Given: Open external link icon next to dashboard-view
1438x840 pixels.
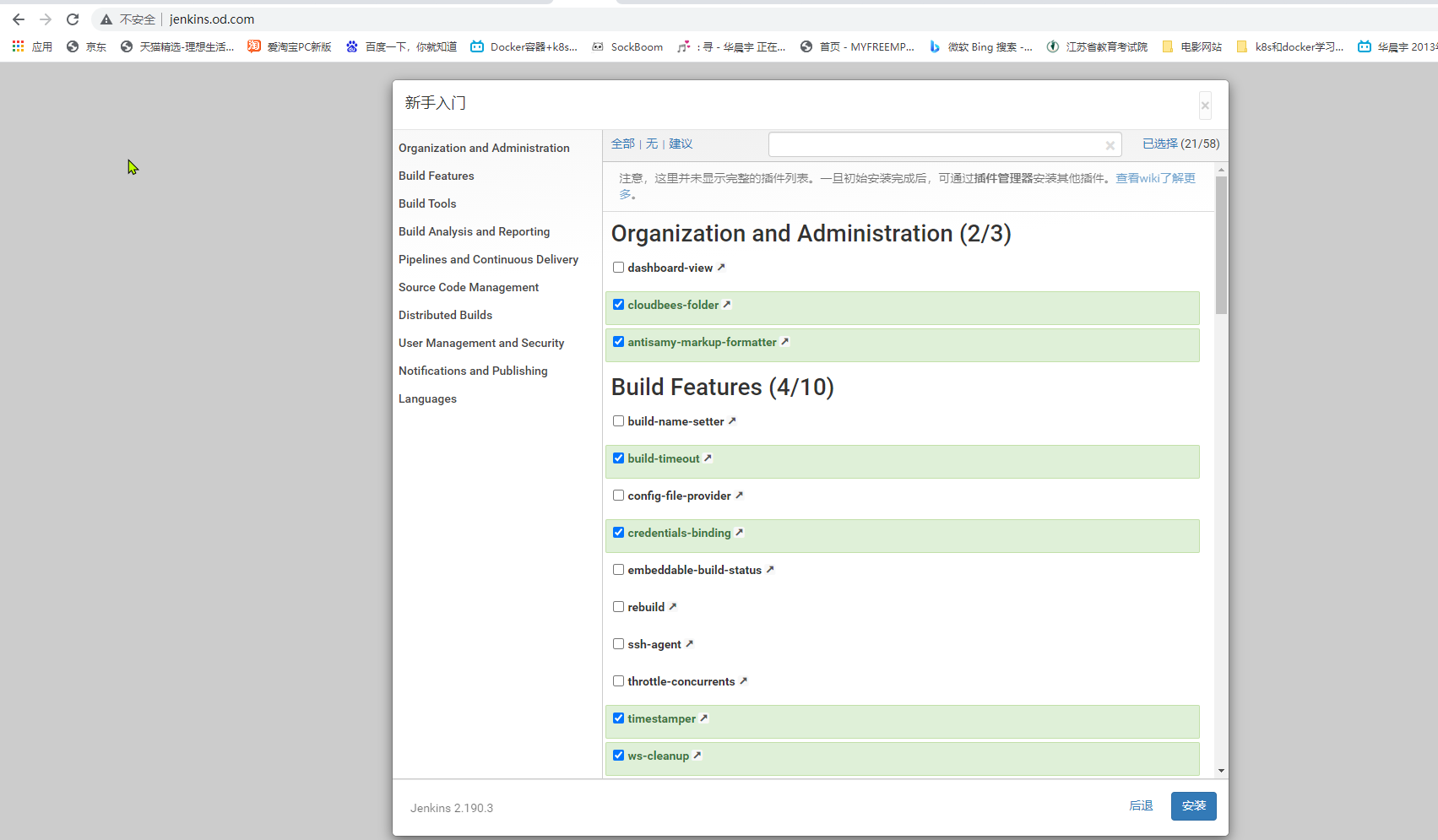Looking at the screenshot, I should pos(721,267).
